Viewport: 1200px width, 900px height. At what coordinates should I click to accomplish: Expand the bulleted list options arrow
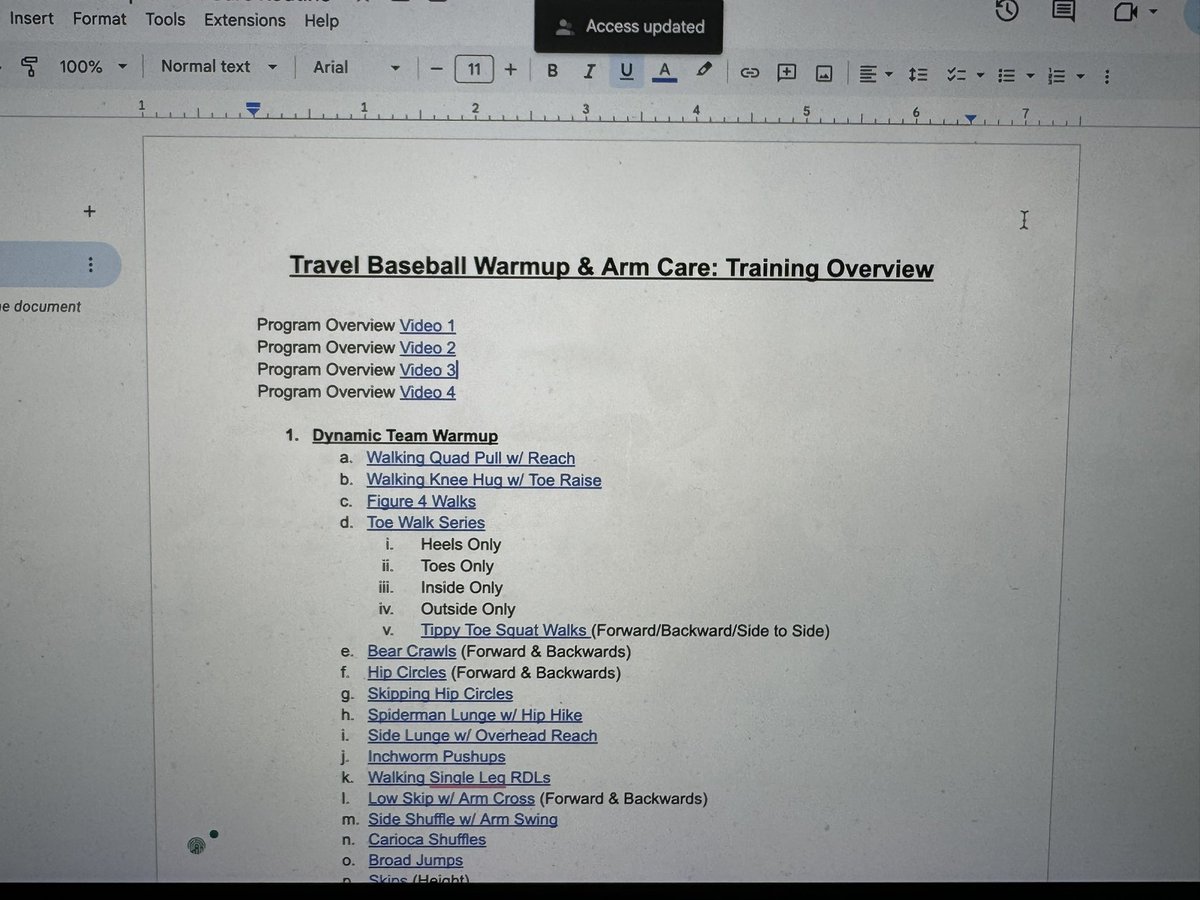coord(1029,76)
